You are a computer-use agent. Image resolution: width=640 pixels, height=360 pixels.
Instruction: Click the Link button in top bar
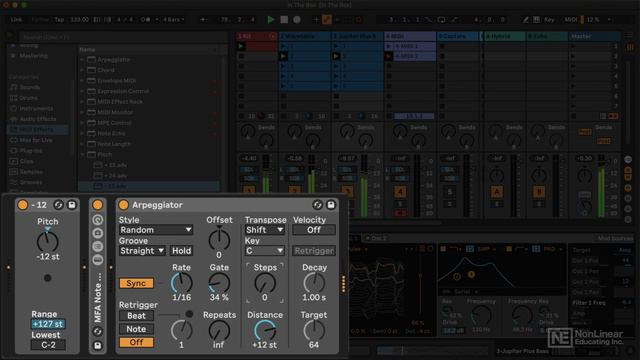pyautogui.click(x=16, y=19)
